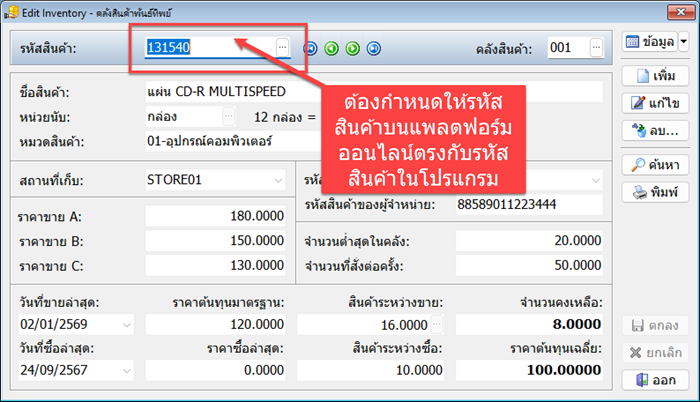Expand the STORE01 storage location dropdown
Image resolution: width=700 pixels, height=402 pixels.
coord(277,180)
